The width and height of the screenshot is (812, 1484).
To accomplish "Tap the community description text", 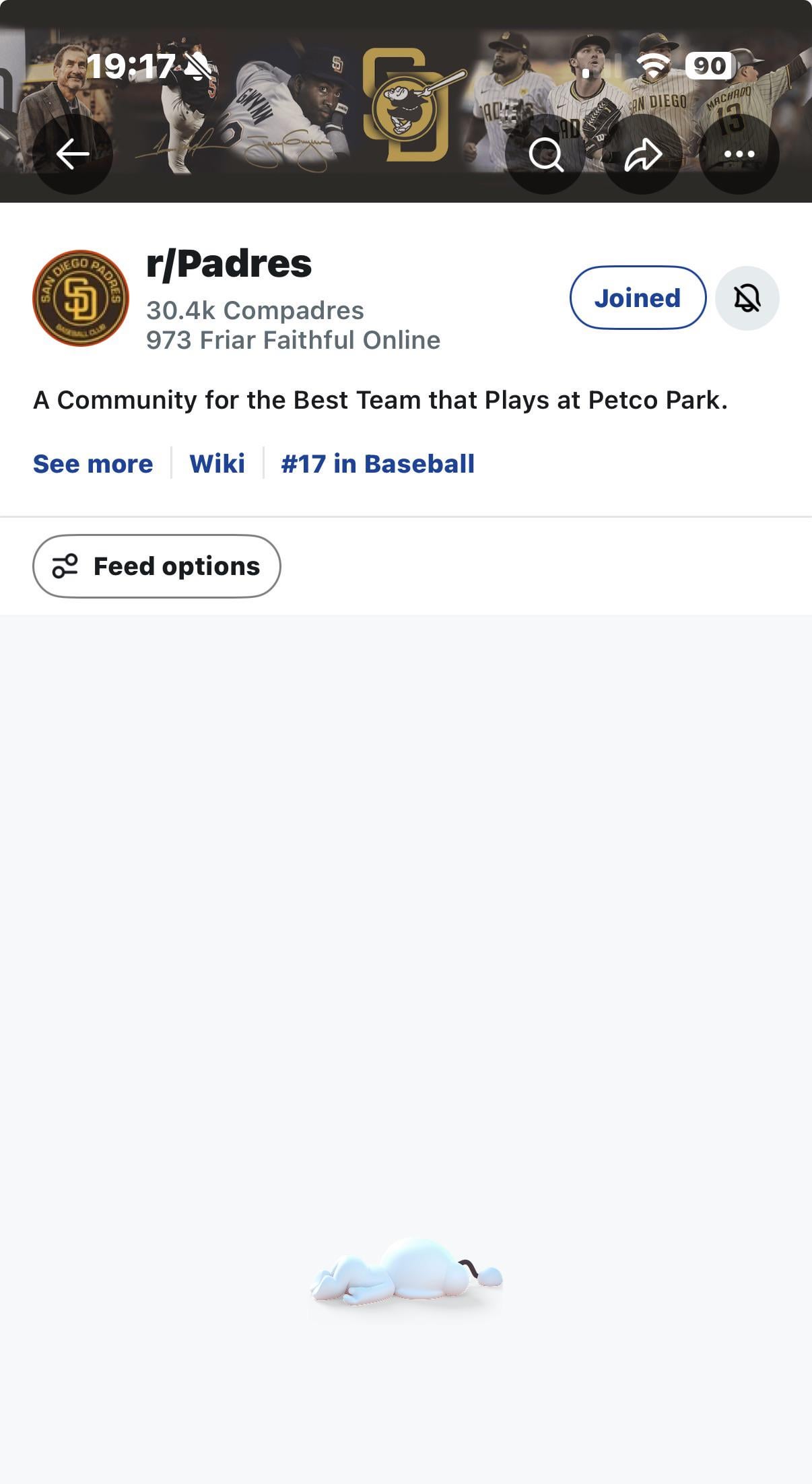I will 380,400.
